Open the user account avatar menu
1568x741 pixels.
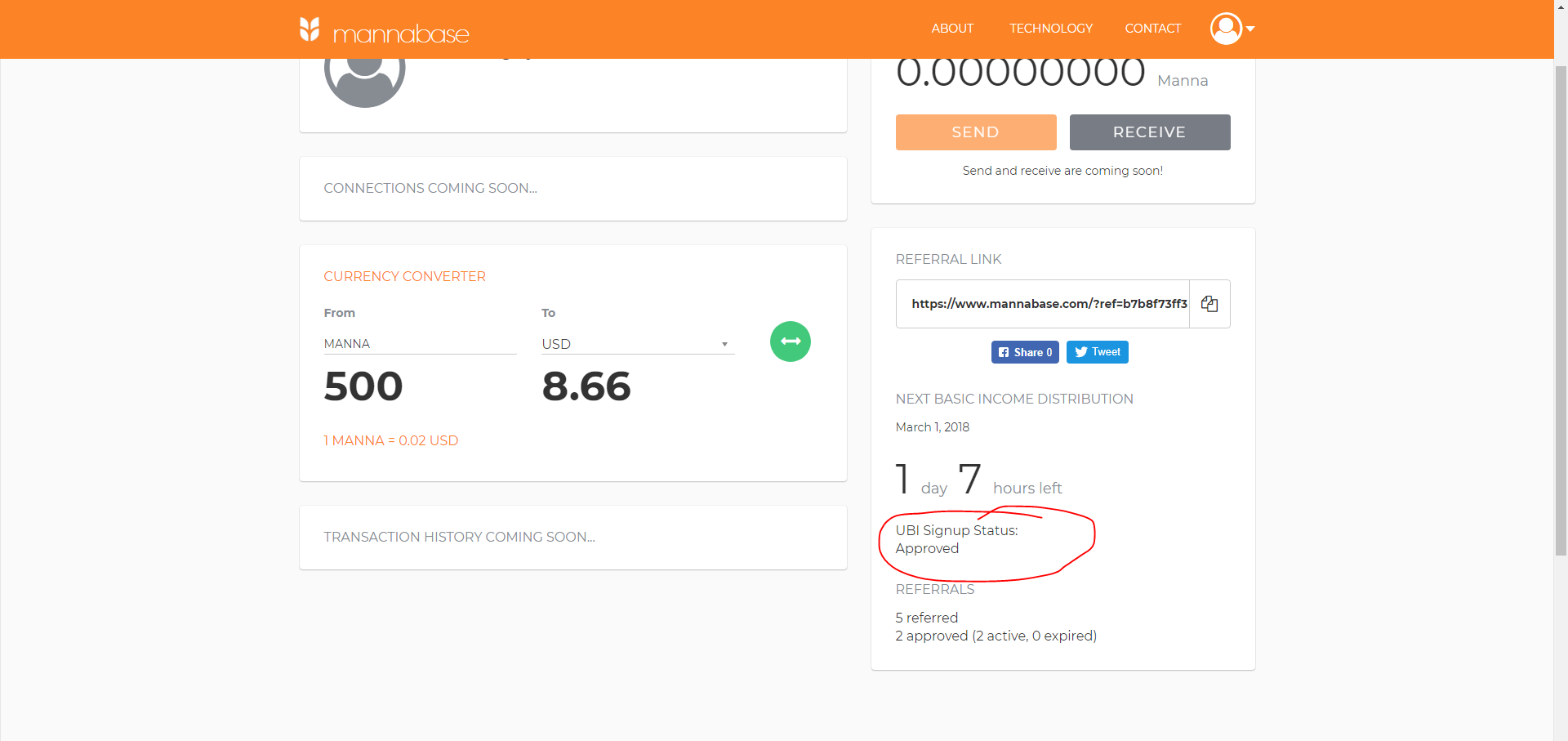(1226, 29)
